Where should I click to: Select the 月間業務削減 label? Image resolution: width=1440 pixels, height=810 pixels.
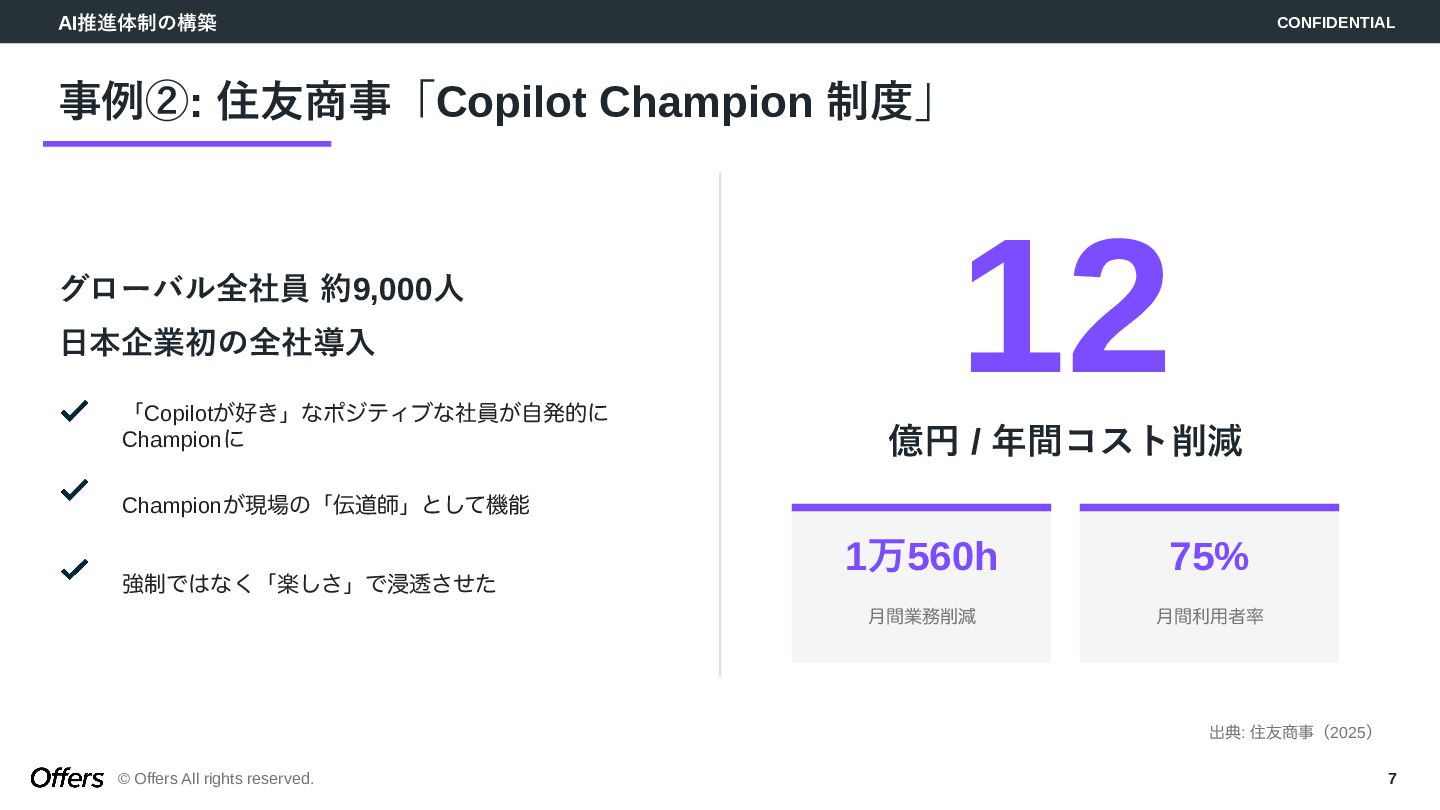(x=921, y=616)
